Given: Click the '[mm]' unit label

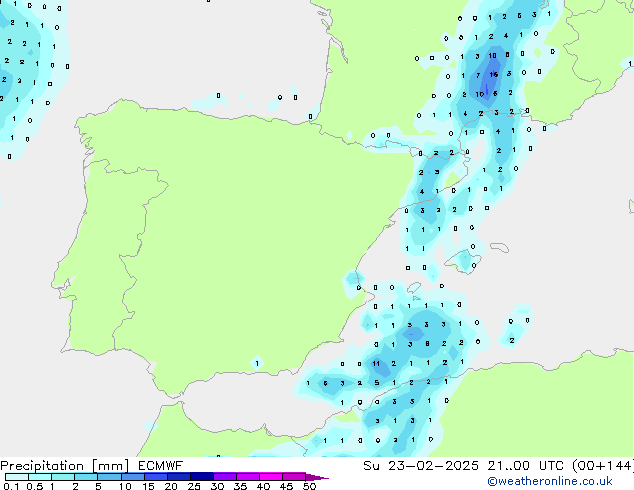Looking at the screenshot, I should click(x=111, y=466).
